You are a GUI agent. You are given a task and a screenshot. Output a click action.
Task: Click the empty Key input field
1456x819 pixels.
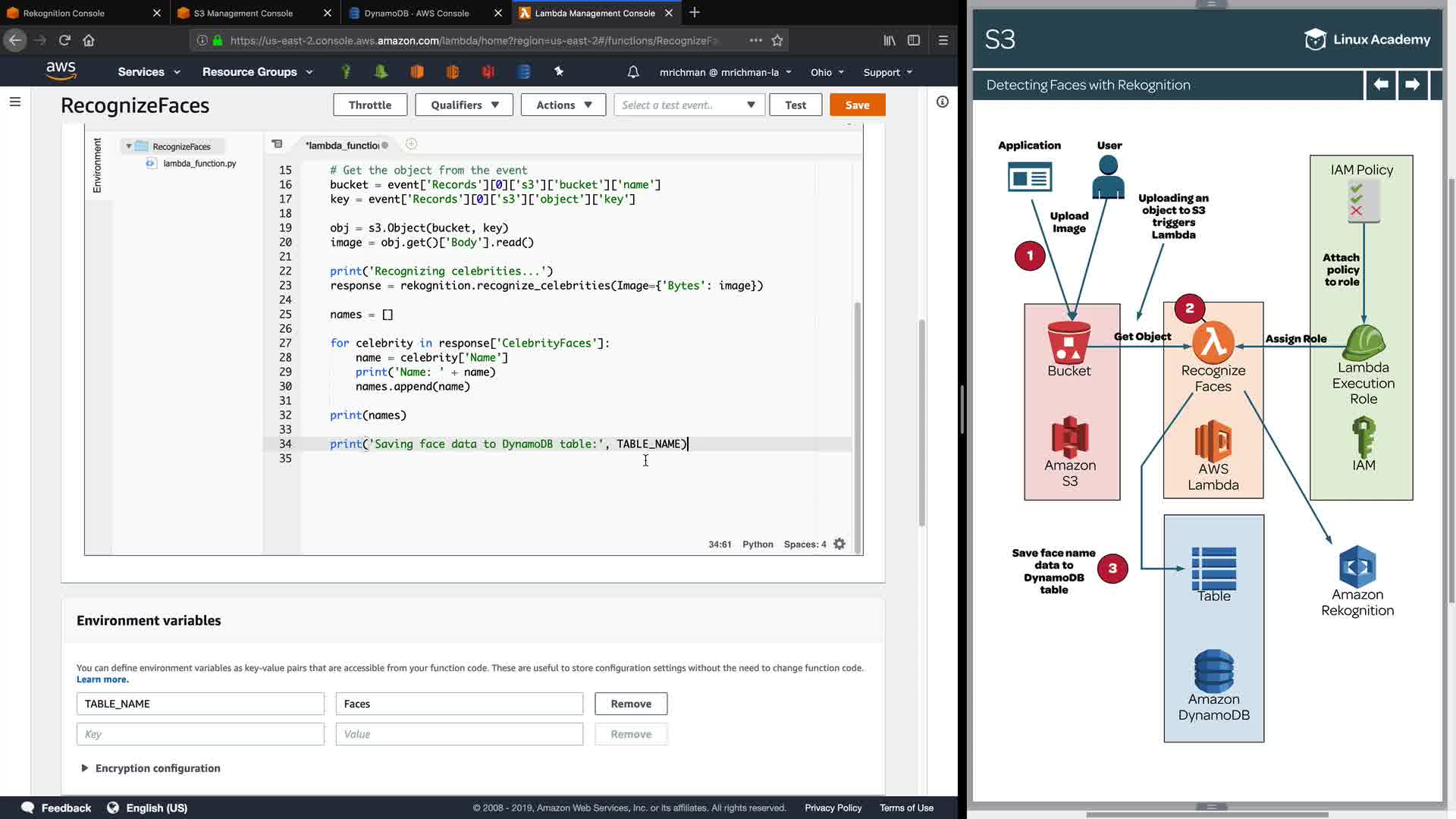pyautogui.click(x=200, y=734)
